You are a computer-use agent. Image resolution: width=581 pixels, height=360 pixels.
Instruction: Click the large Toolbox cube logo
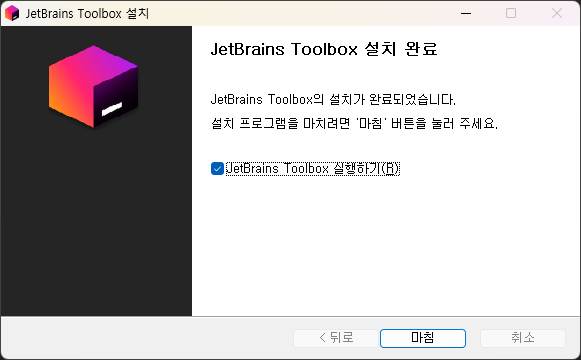click(x=93, y=86)
